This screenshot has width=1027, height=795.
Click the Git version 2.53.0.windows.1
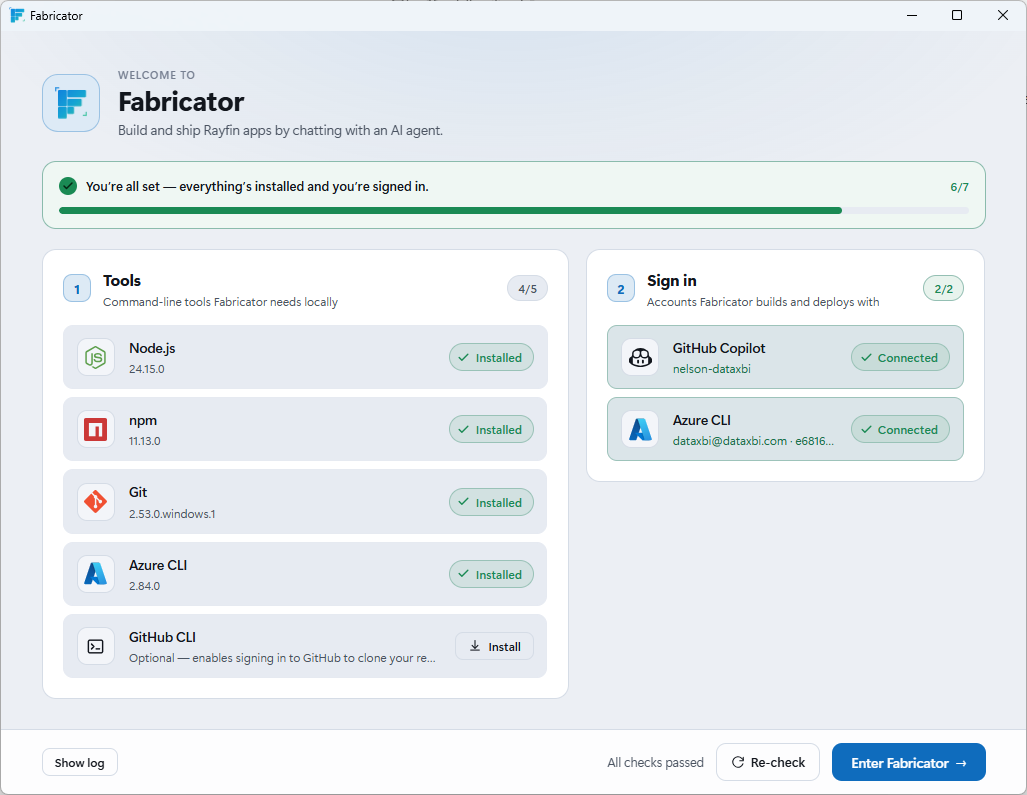pos(172,514)
